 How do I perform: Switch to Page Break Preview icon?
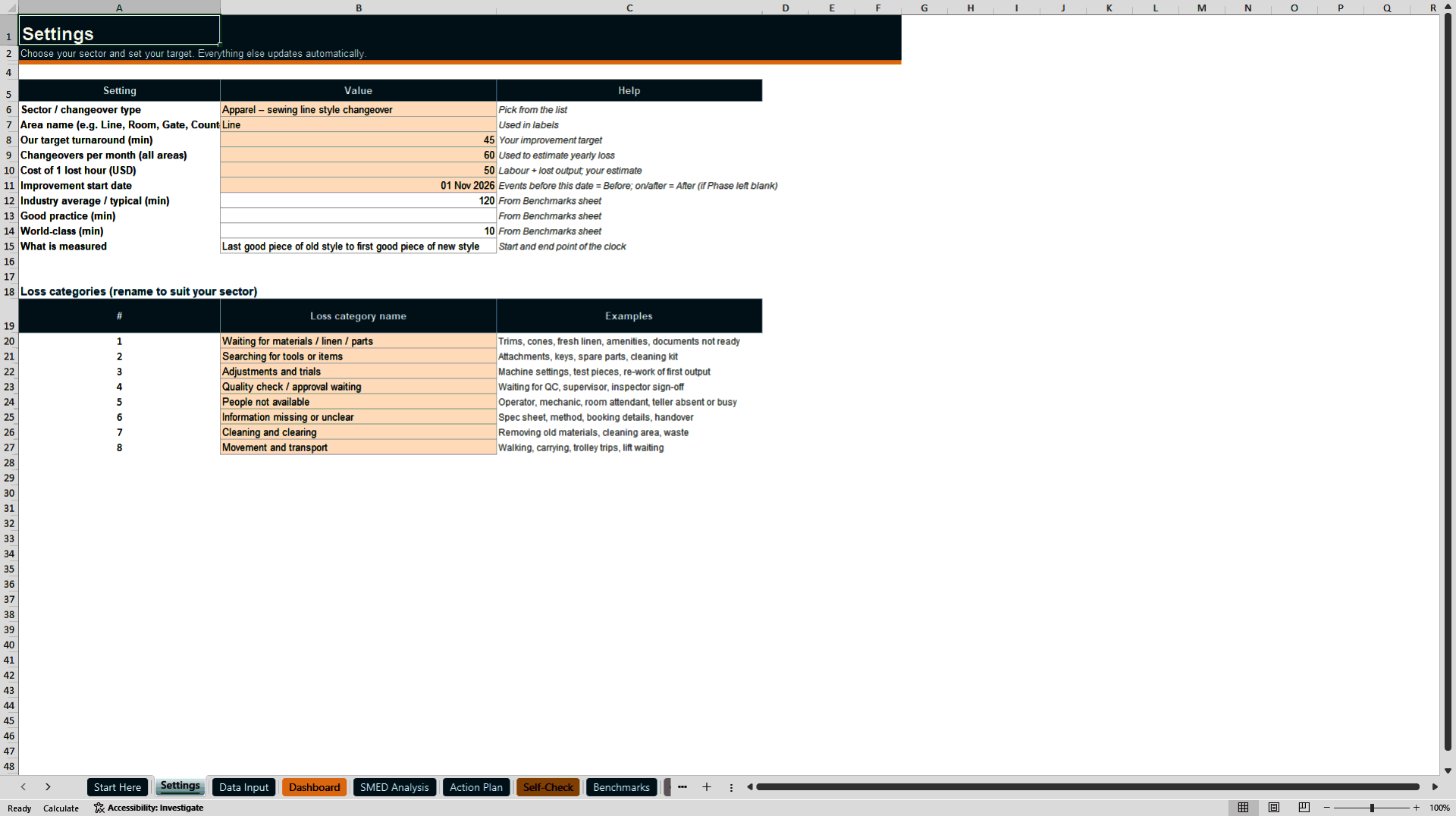tap(1304, 808)
